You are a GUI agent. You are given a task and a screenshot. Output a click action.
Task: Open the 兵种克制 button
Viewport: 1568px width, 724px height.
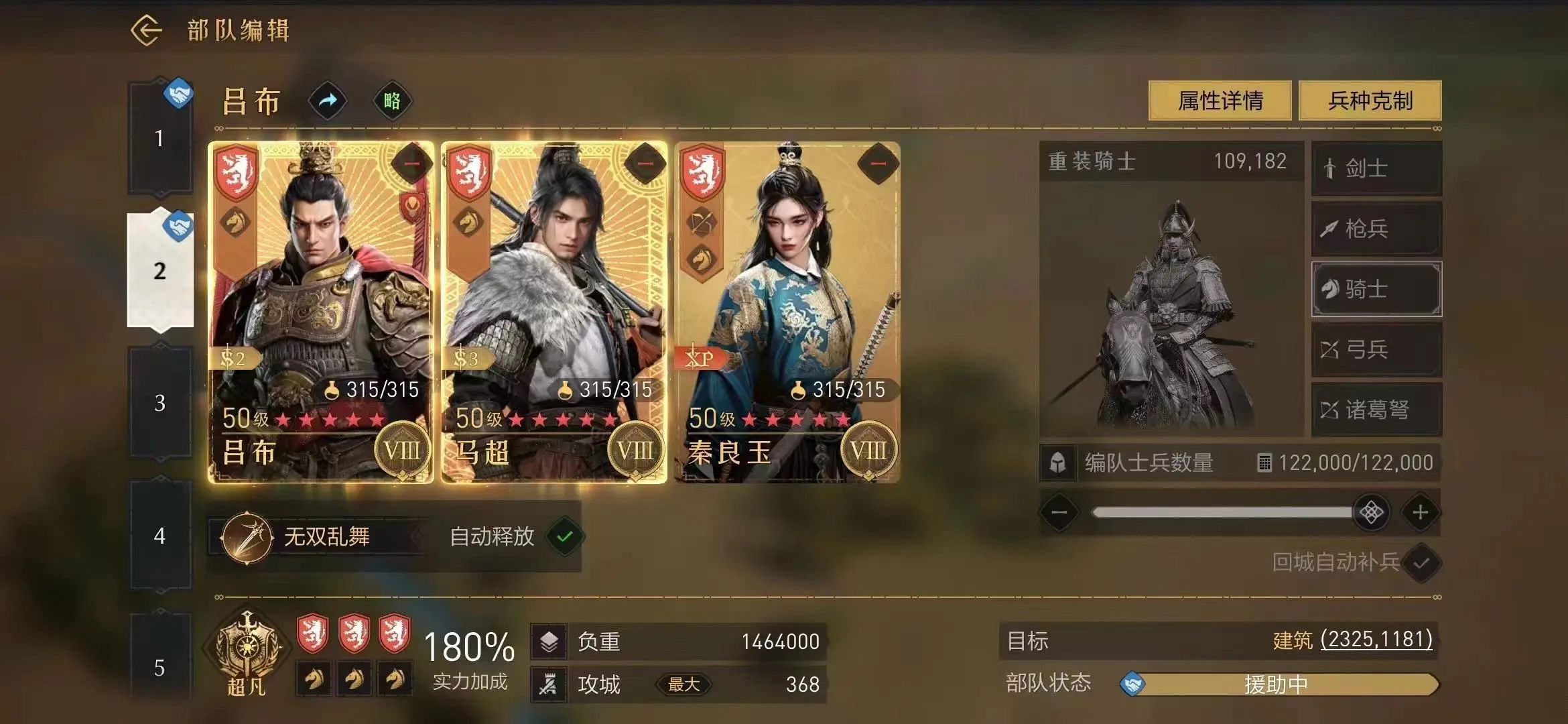coord(1370,101)
